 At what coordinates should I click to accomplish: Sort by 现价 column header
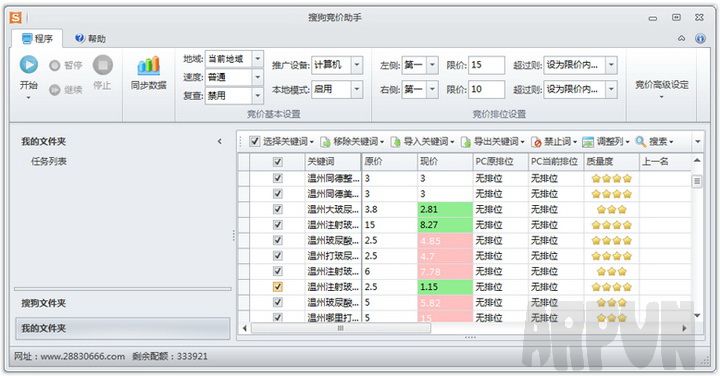(x=445, y=162)
